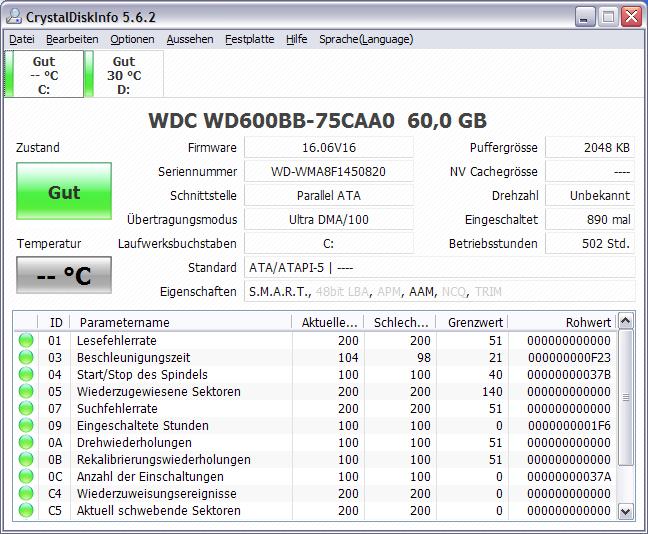This screenshot has width=648, height=534.
Task: Click the CrystalDiskInfo title bar app icon
Action: pos(13,17)
